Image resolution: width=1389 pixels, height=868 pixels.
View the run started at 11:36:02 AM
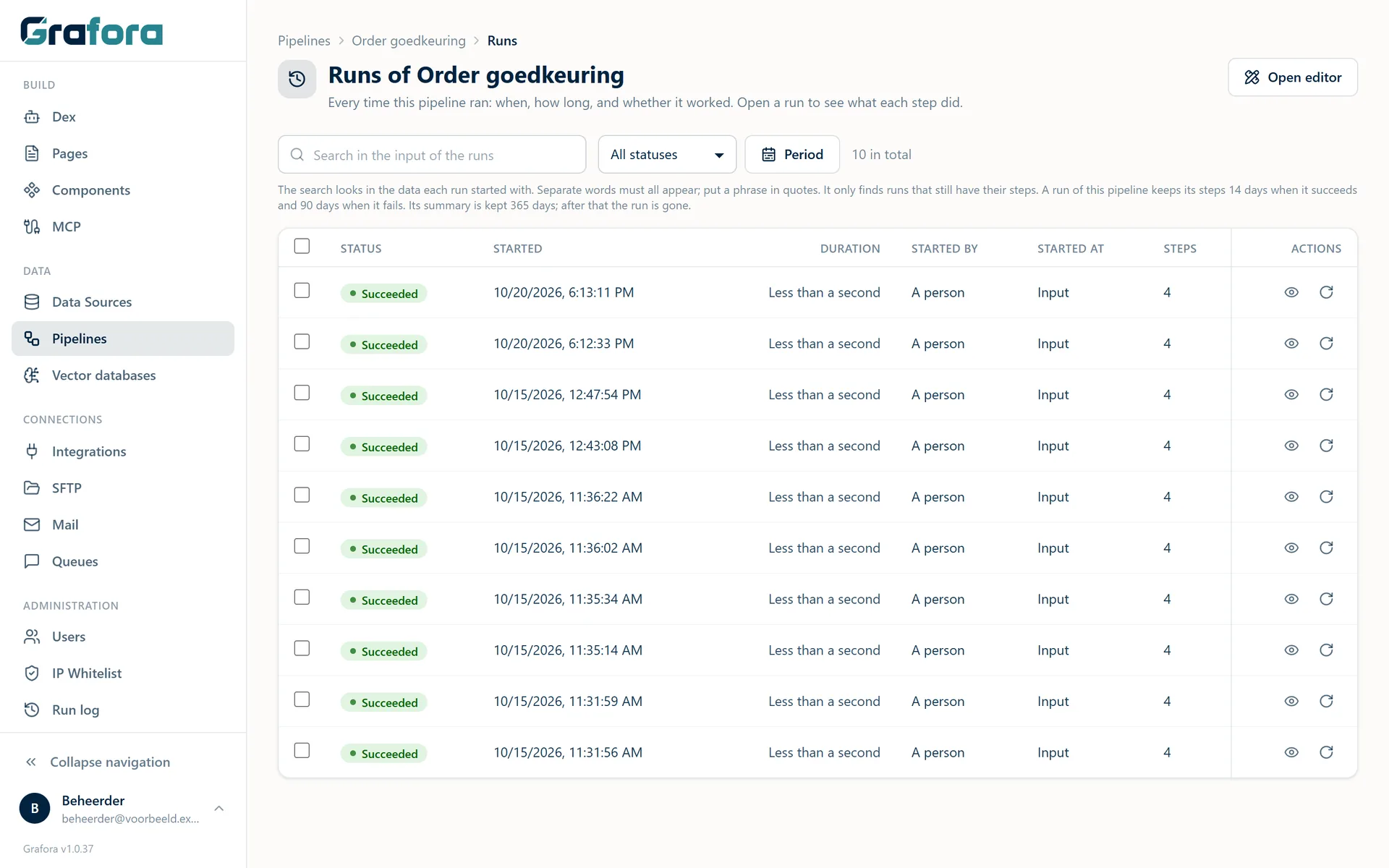tap(1291, 548)
